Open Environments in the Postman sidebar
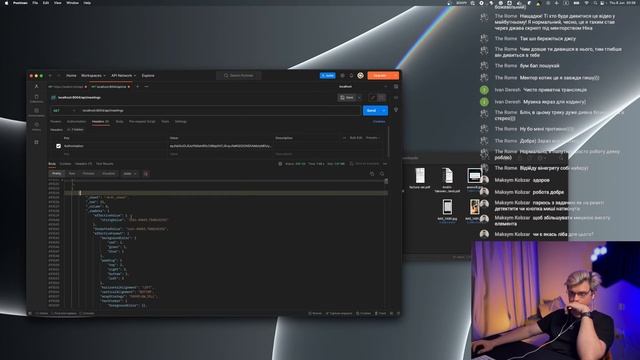Image resolution: width=640 pixels, height=360 pixels. pyautogui.click(x=36, y=112)
